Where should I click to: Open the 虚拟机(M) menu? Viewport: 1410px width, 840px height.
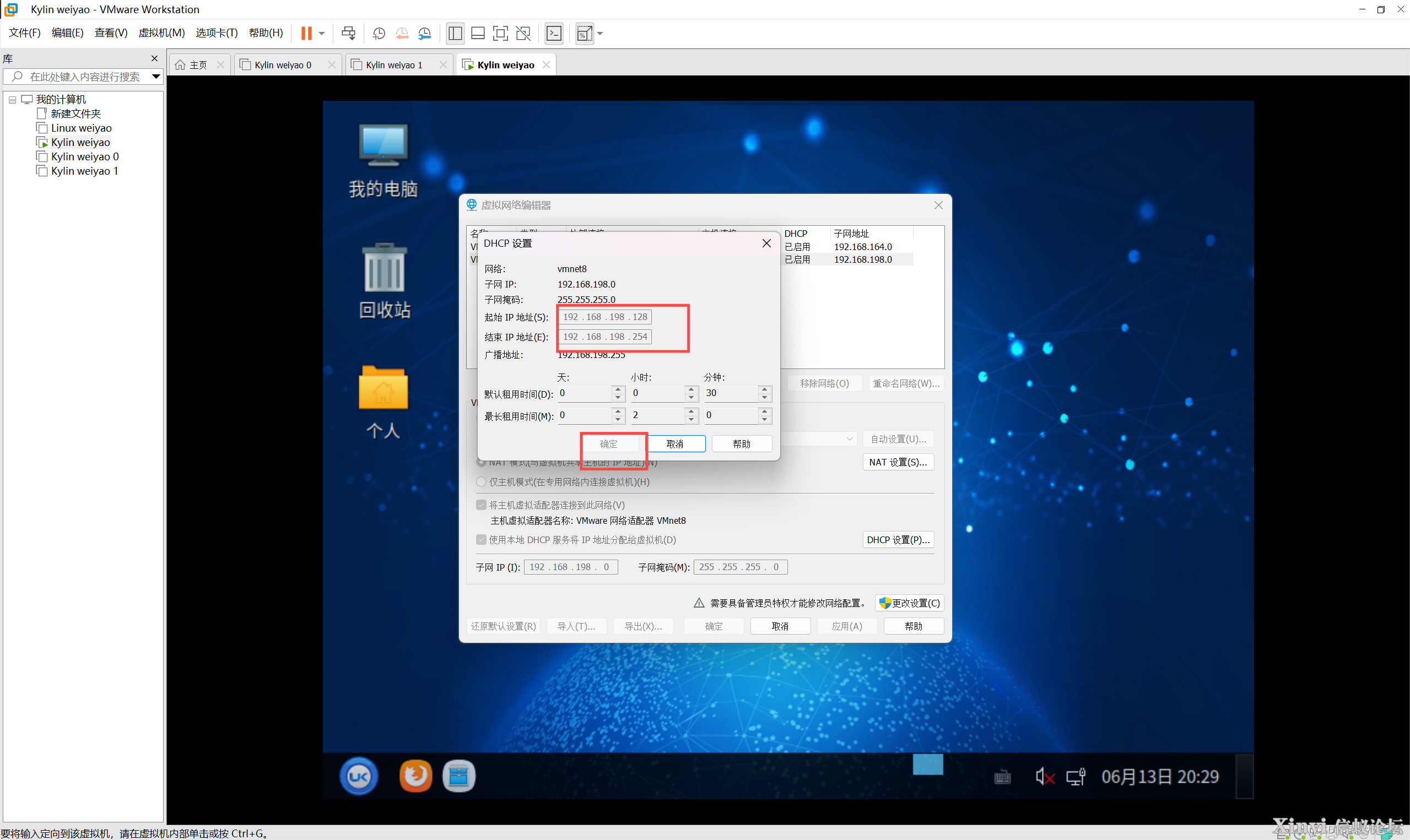click(162, 33)
